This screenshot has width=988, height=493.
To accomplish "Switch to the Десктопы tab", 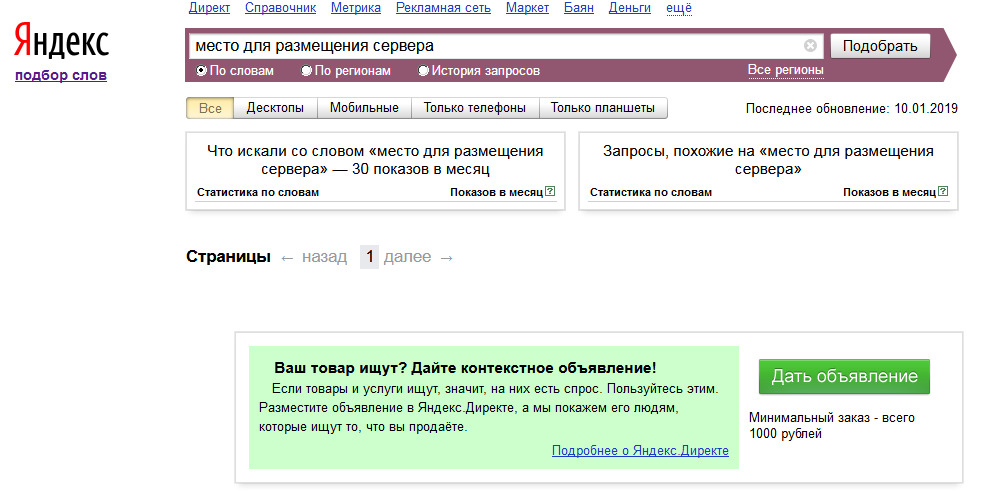I will [275, 108].
